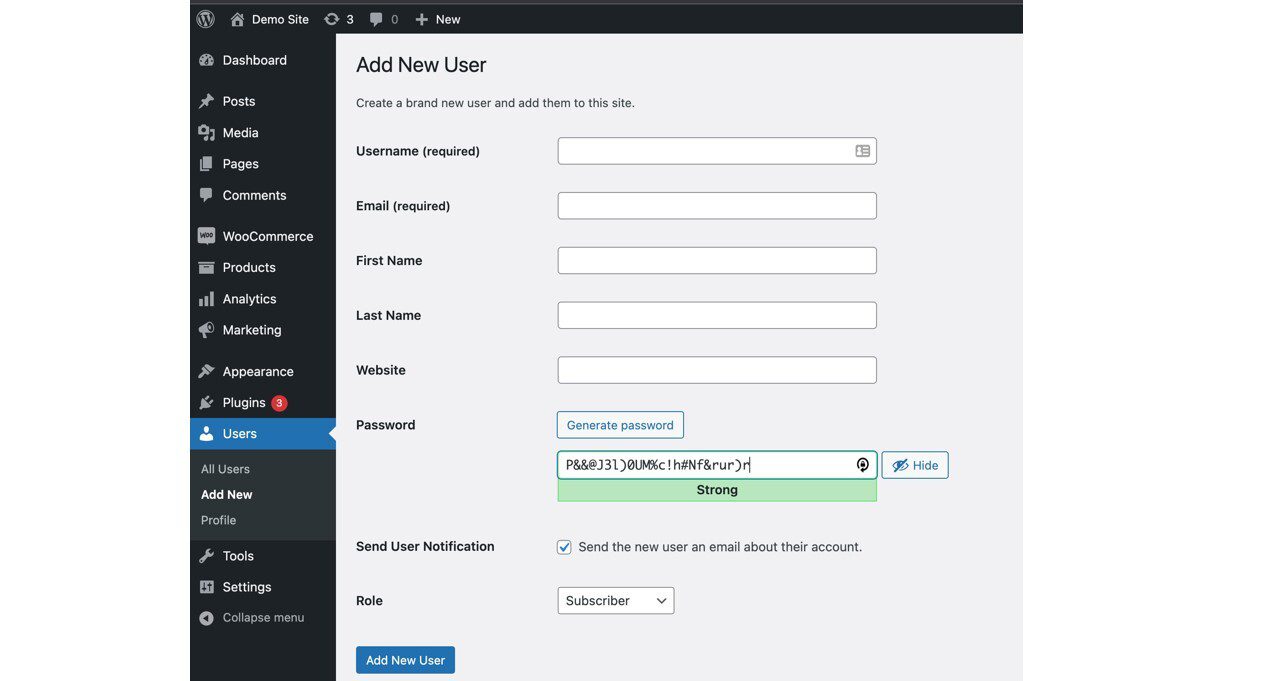Open the Role dropdown
The height and width of the screenshot is (681, 1278).
pyautogui.click(x=615, y=601)
